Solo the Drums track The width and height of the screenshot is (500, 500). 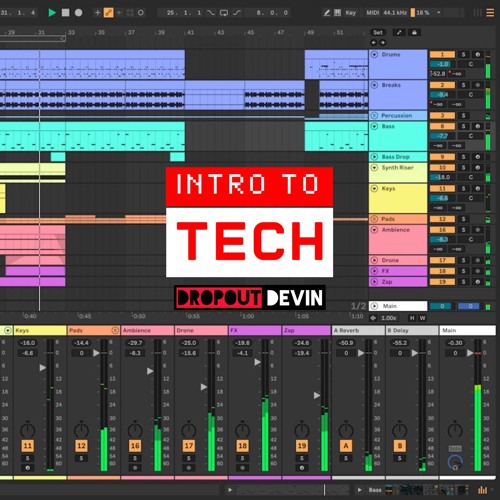click(x=463, y=54)
